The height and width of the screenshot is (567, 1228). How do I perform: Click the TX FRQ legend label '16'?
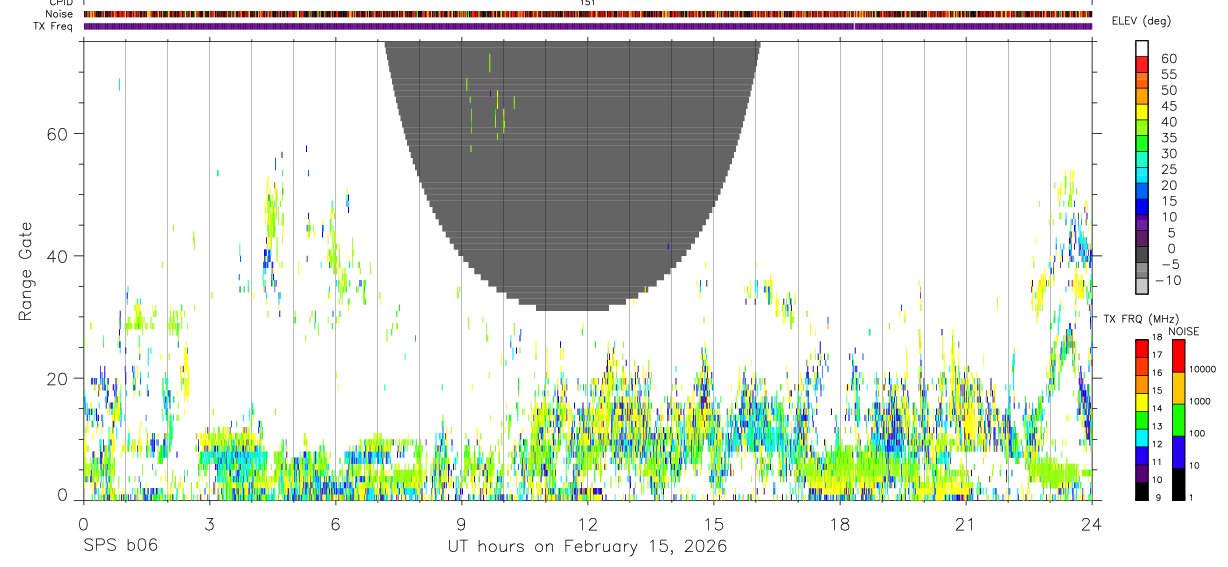1156,373
